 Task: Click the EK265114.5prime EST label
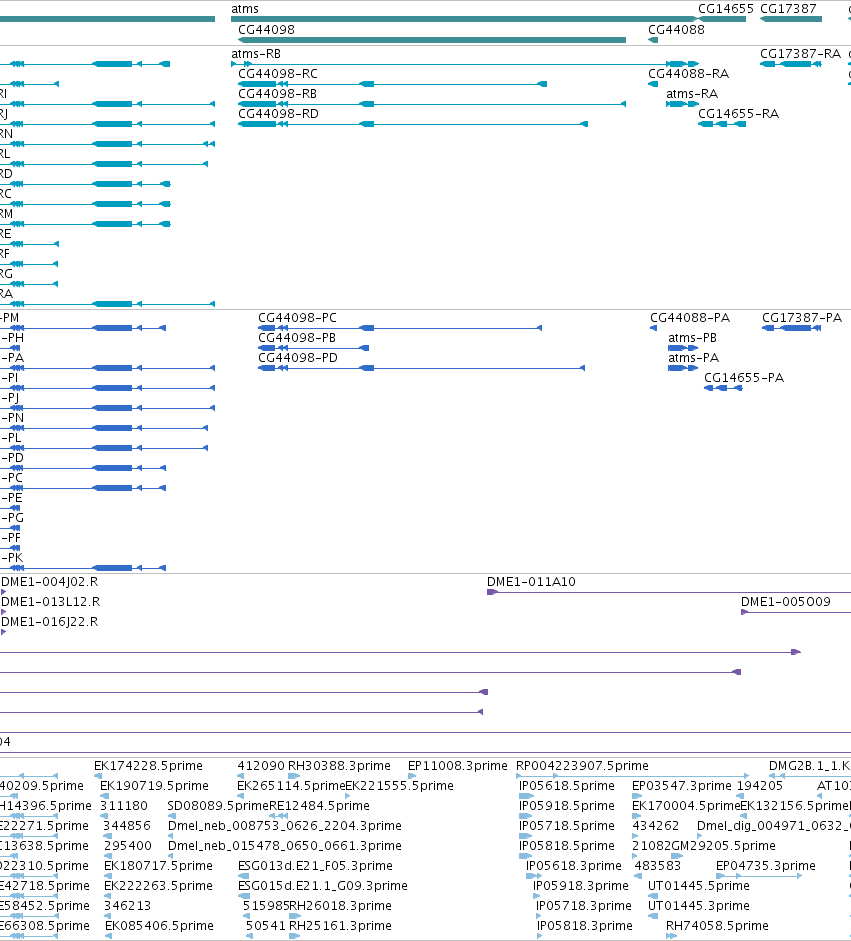291,786
